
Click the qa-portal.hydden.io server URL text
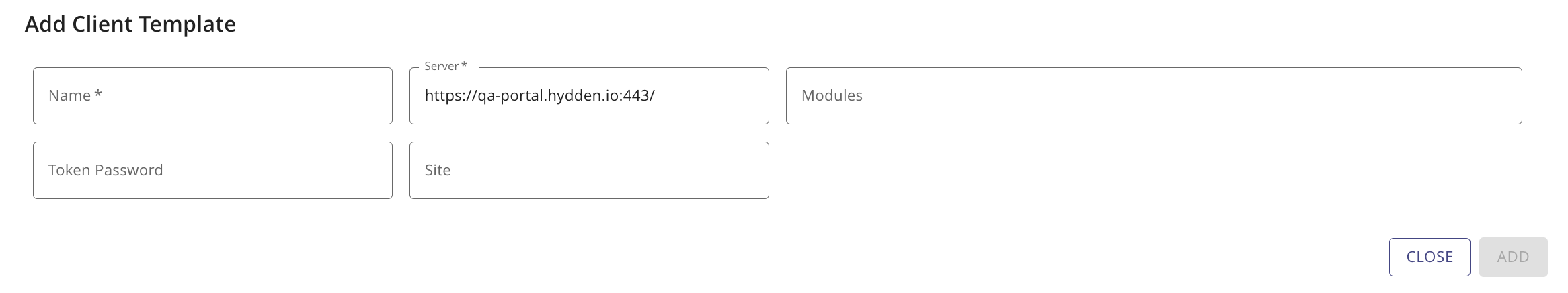(x=539, y=95)
